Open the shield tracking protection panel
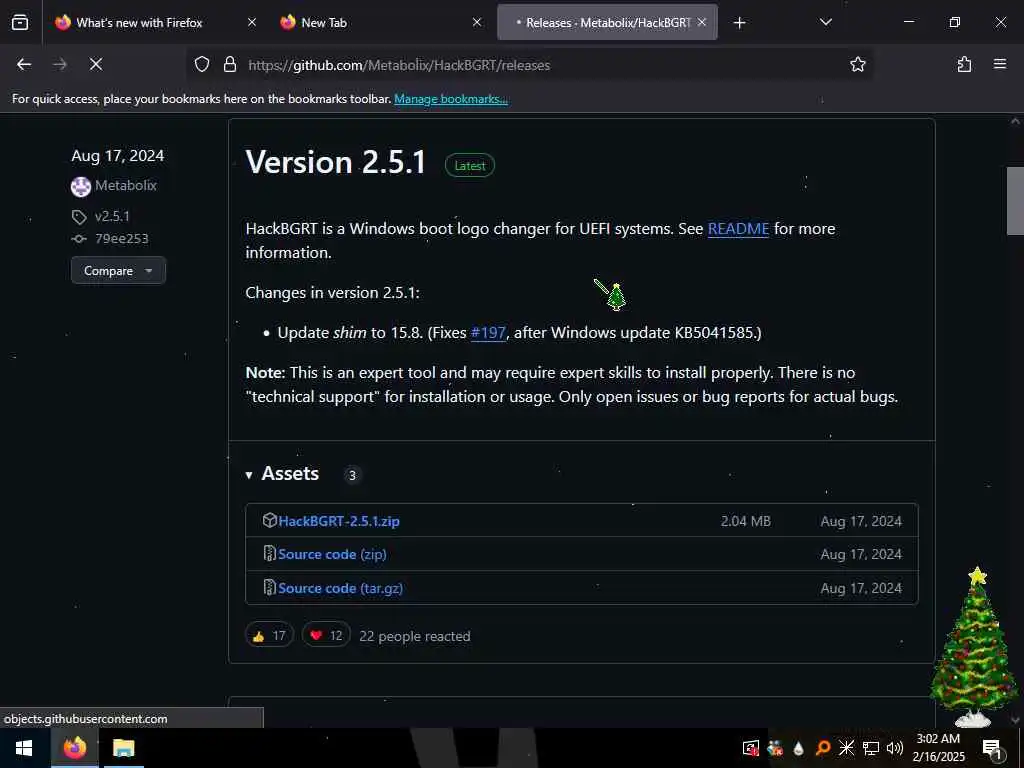The image size is (1024, 768). [202, 64]
